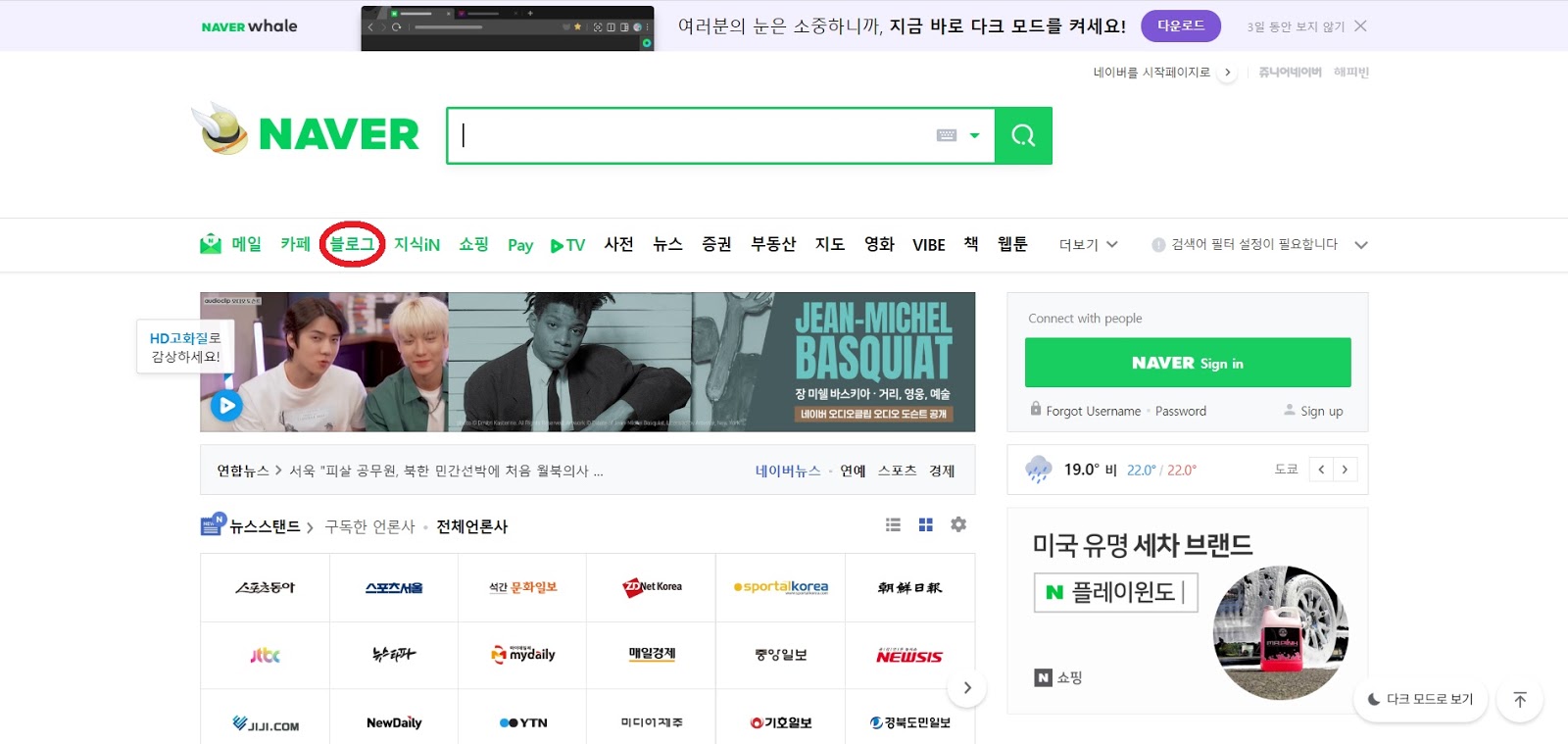Switch newsstand to list view icon
This screenshot has width=1568, height=744.
[x=893, y=525]
